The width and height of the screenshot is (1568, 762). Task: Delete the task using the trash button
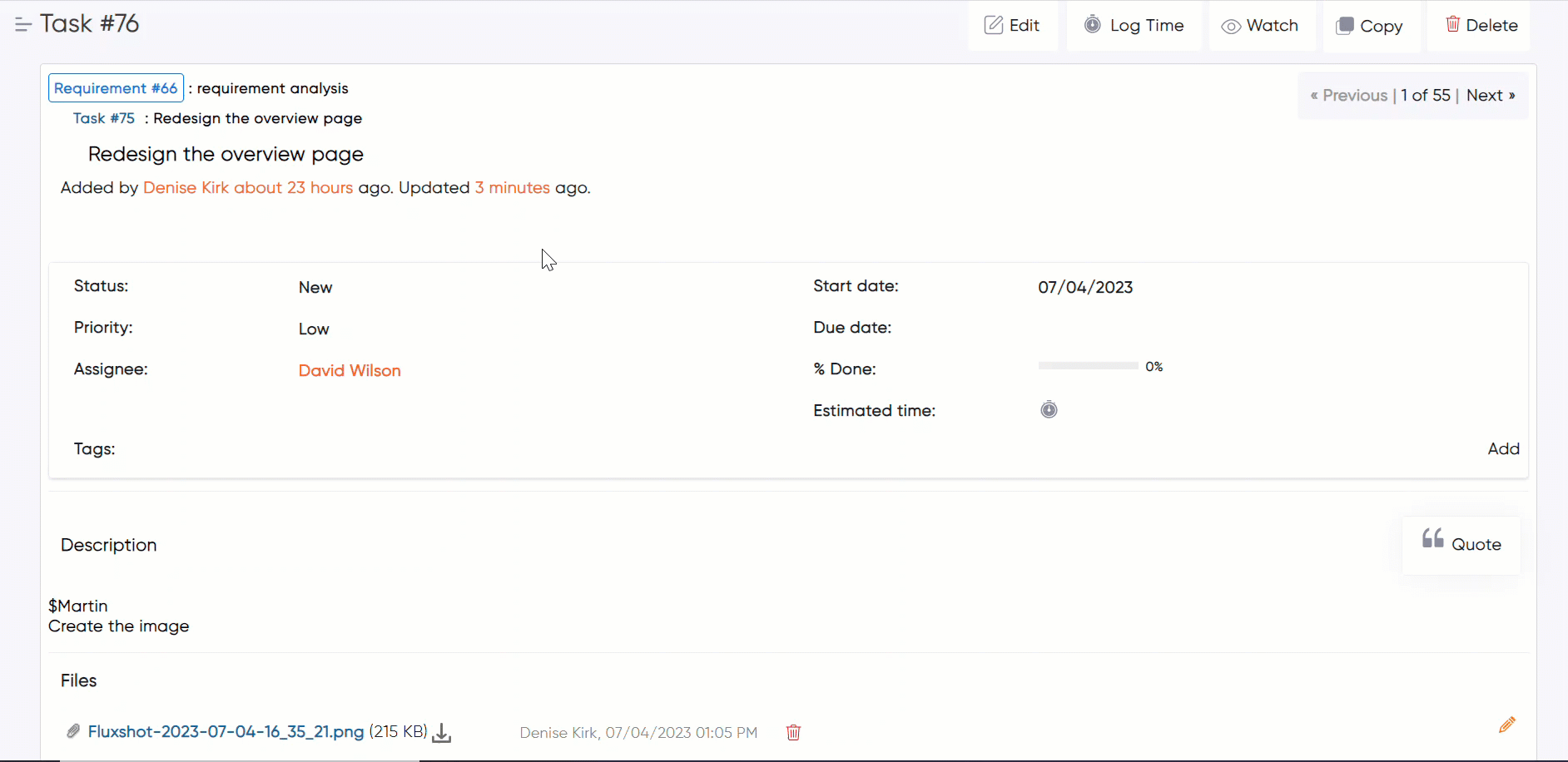point(1481,26)
